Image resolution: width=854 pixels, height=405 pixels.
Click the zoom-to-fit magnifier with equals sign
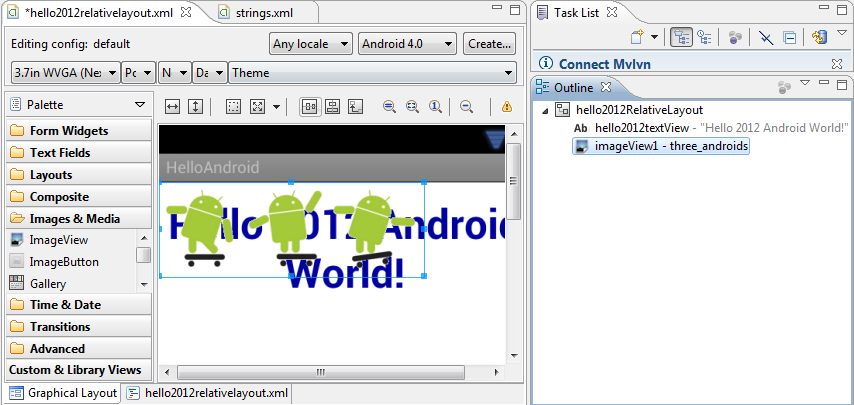click(389, 107)
